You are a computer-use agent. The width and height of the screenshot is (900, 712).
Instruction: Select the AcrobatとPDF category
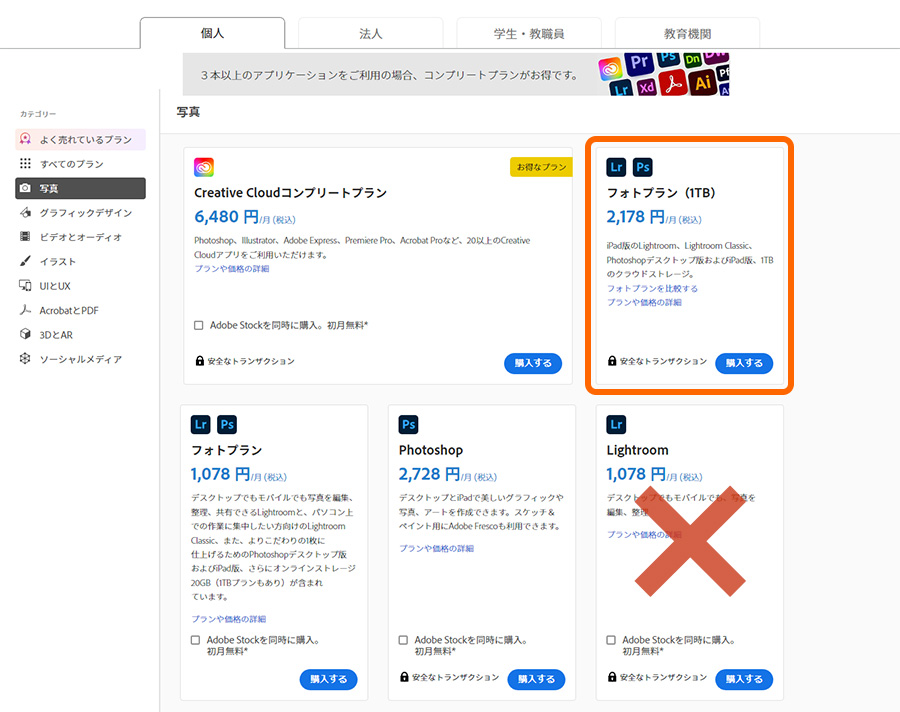click(80, 310)
